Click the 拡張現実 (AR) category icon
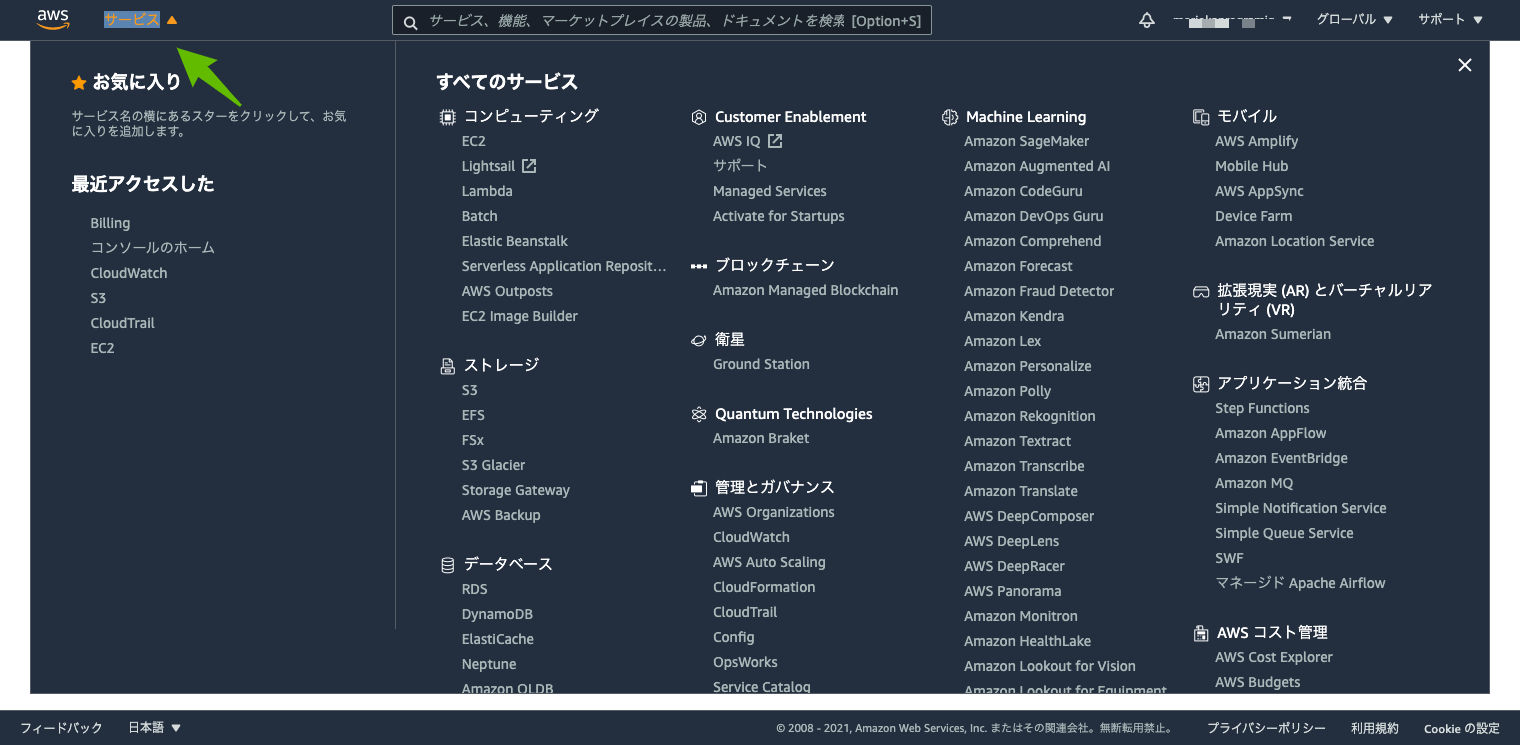The image size is (1520, 745). (x=1201, y=291)
